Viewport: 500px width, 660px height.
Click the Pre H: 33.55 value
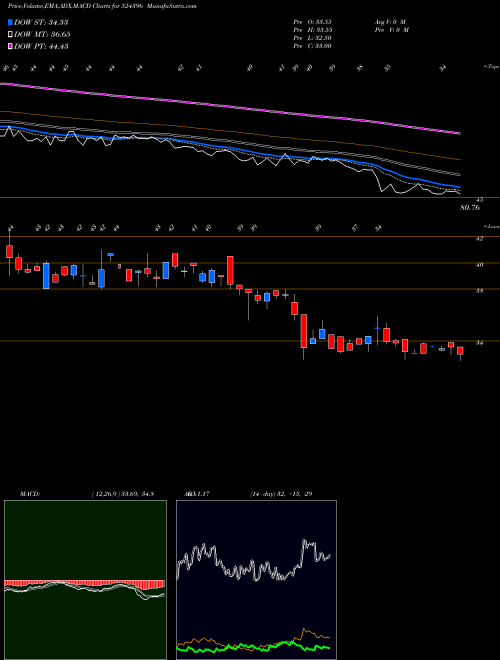coord(313,30)
